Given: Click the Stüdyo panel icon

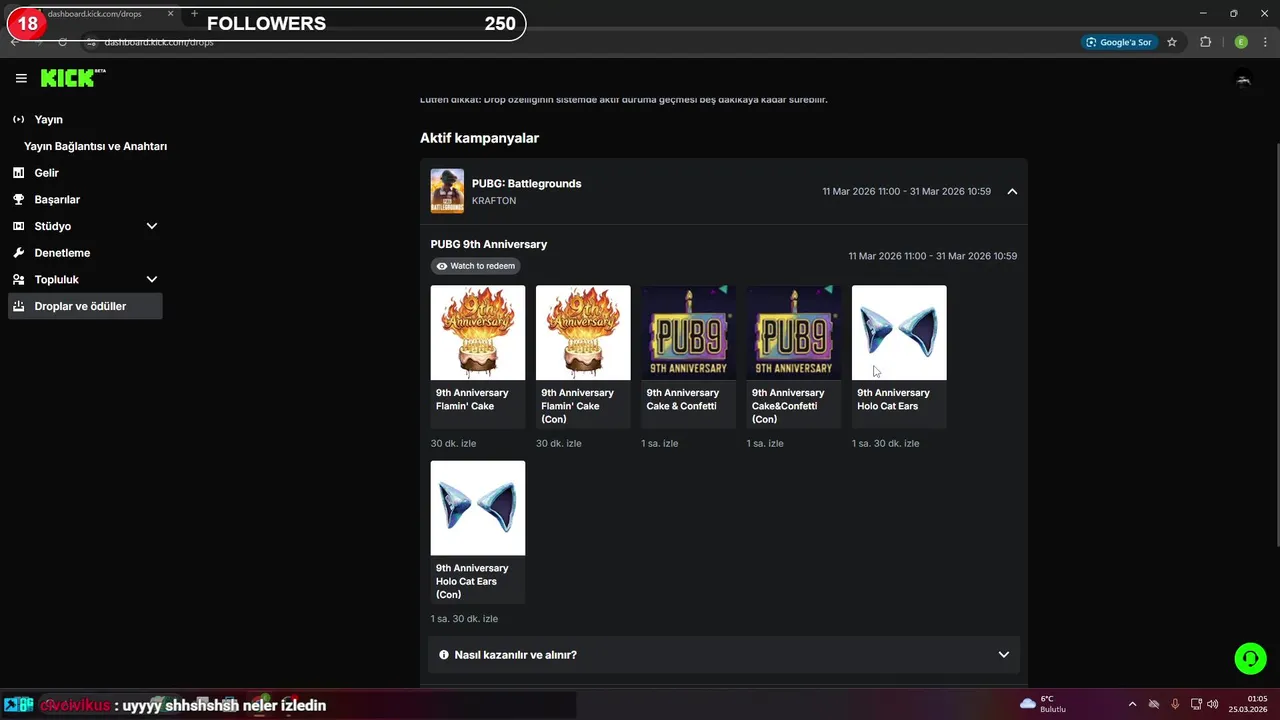Looking at the screenshot, I should coord(18,226).
